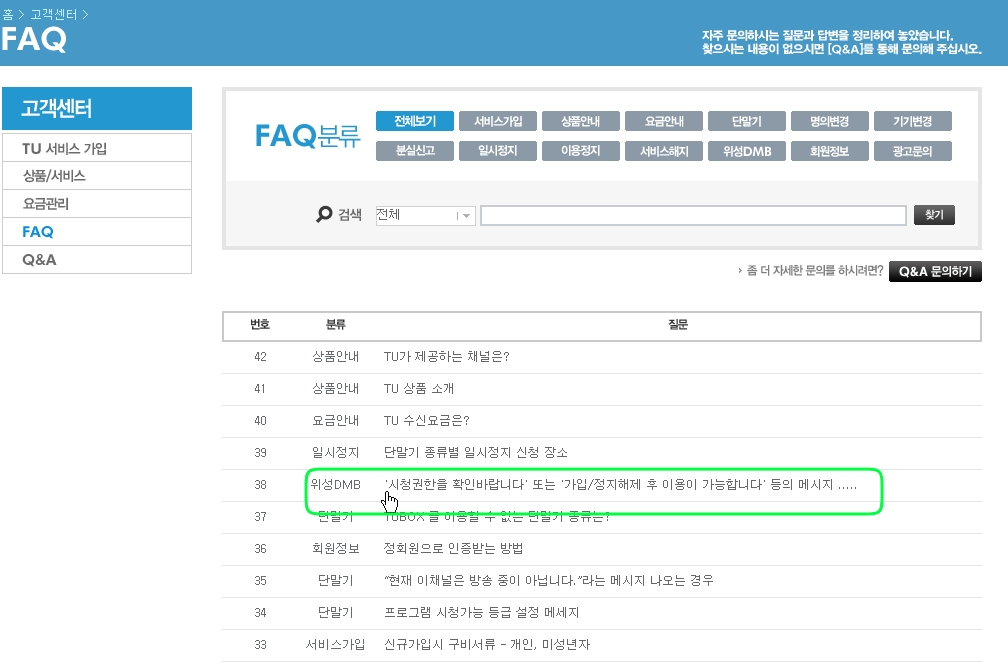Open question 'TU 수신요금은?'
Screen dimensions: 1008x664
426,421
